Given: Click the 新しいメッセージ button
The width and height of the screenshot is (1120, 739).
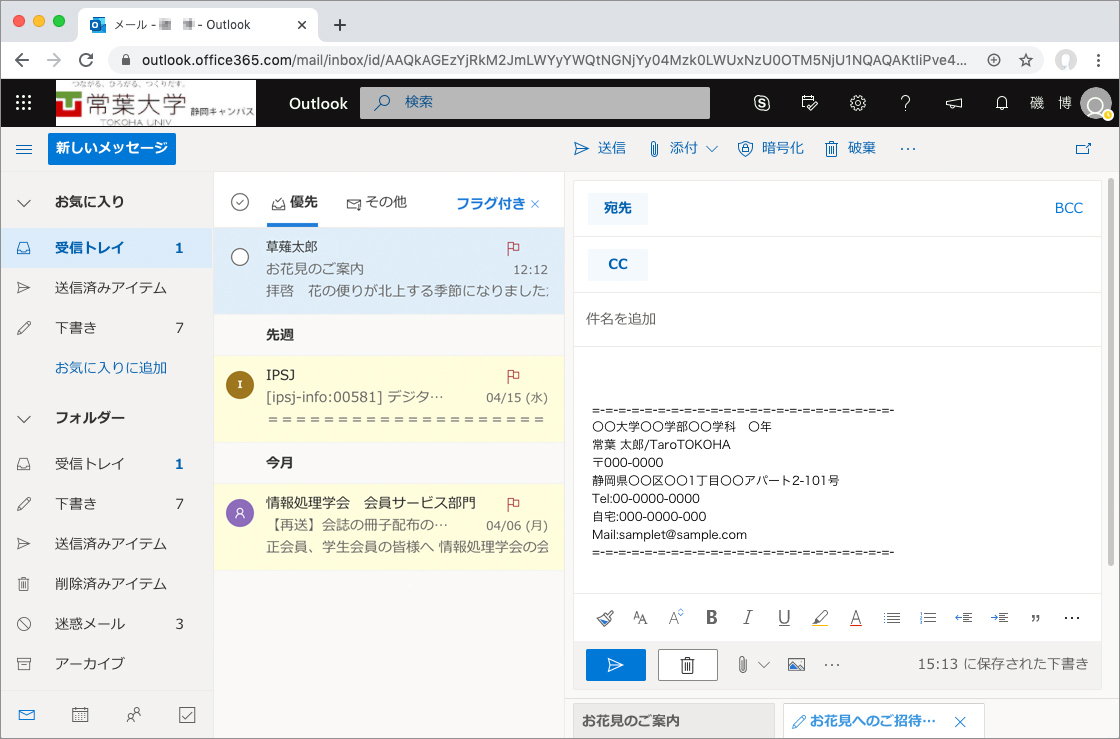Looking at the screenshot, I should click(112, 148).
